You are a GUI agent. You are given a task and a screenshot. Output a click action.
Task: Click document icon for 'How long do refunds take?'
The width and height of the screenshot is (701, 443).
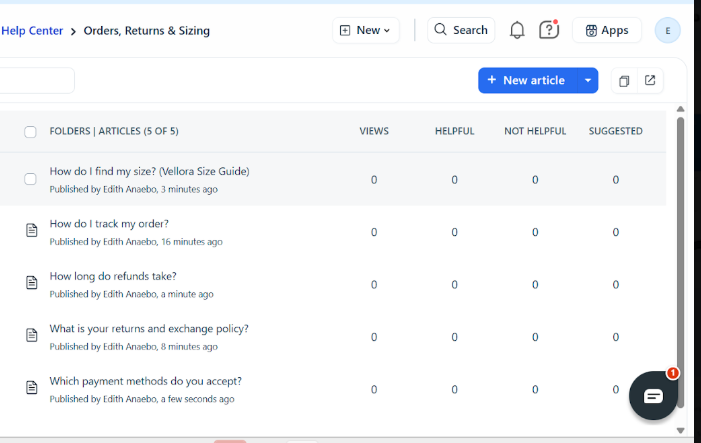point(31,283)
